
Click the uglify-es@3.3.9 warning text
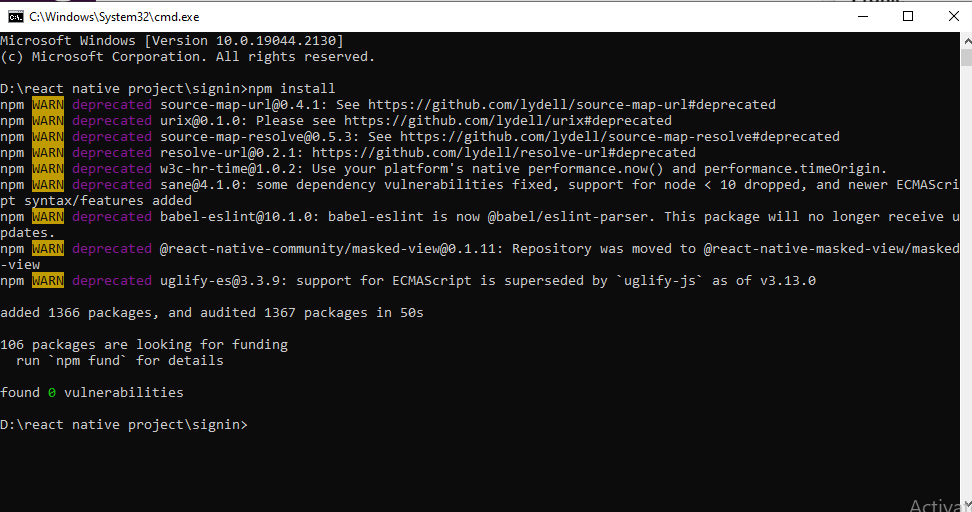[x=488, y=280]
